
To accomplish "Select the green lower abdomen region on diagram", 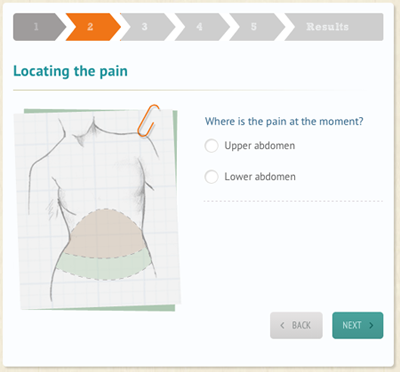I will tap(102, 267).
